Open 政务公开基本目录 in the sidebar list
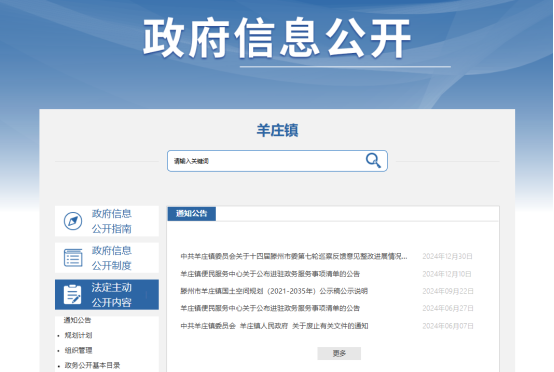The height and width of the screenshot is (372, 554). click(x=92, y=365)
